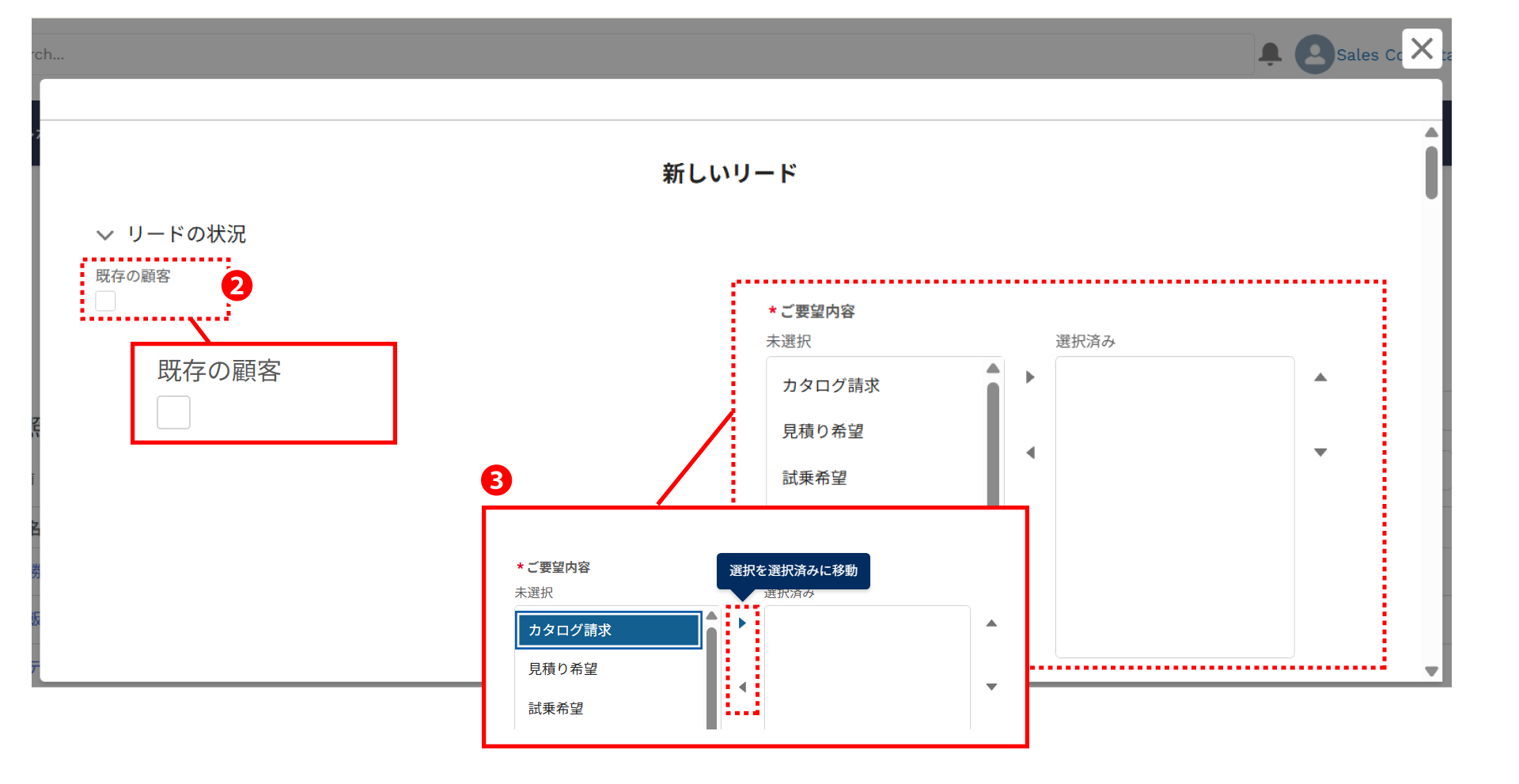The width and height of the screenshot is (1519, 784).
Task: Click the move-to-unselected left arrow in the dialog
Action: 1030,453
